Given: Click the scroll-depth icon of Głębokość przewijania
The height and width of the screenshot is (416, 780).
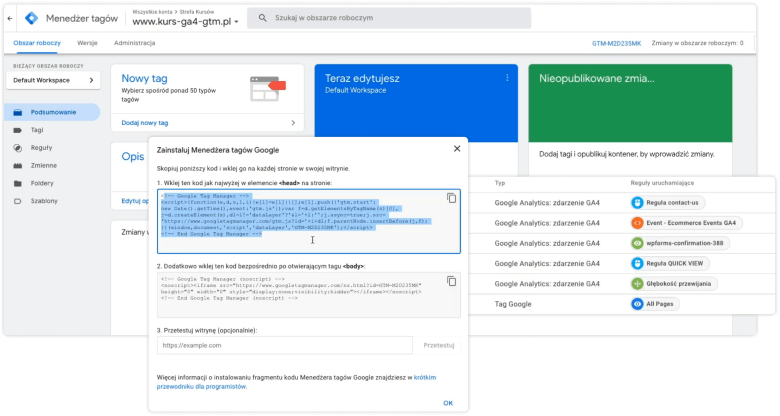Looking at the screenshot, I should click(637, 284).
